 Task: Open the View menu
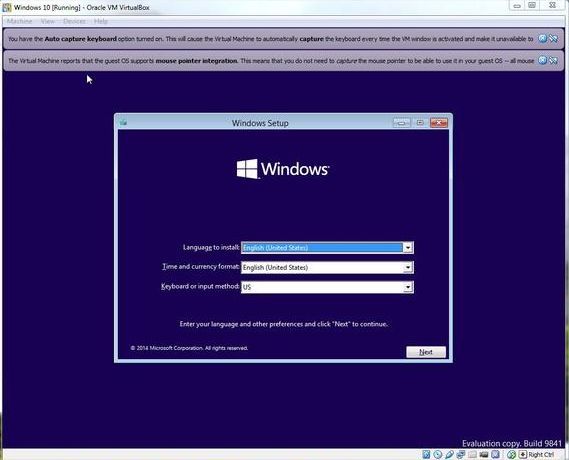point(48,21)
